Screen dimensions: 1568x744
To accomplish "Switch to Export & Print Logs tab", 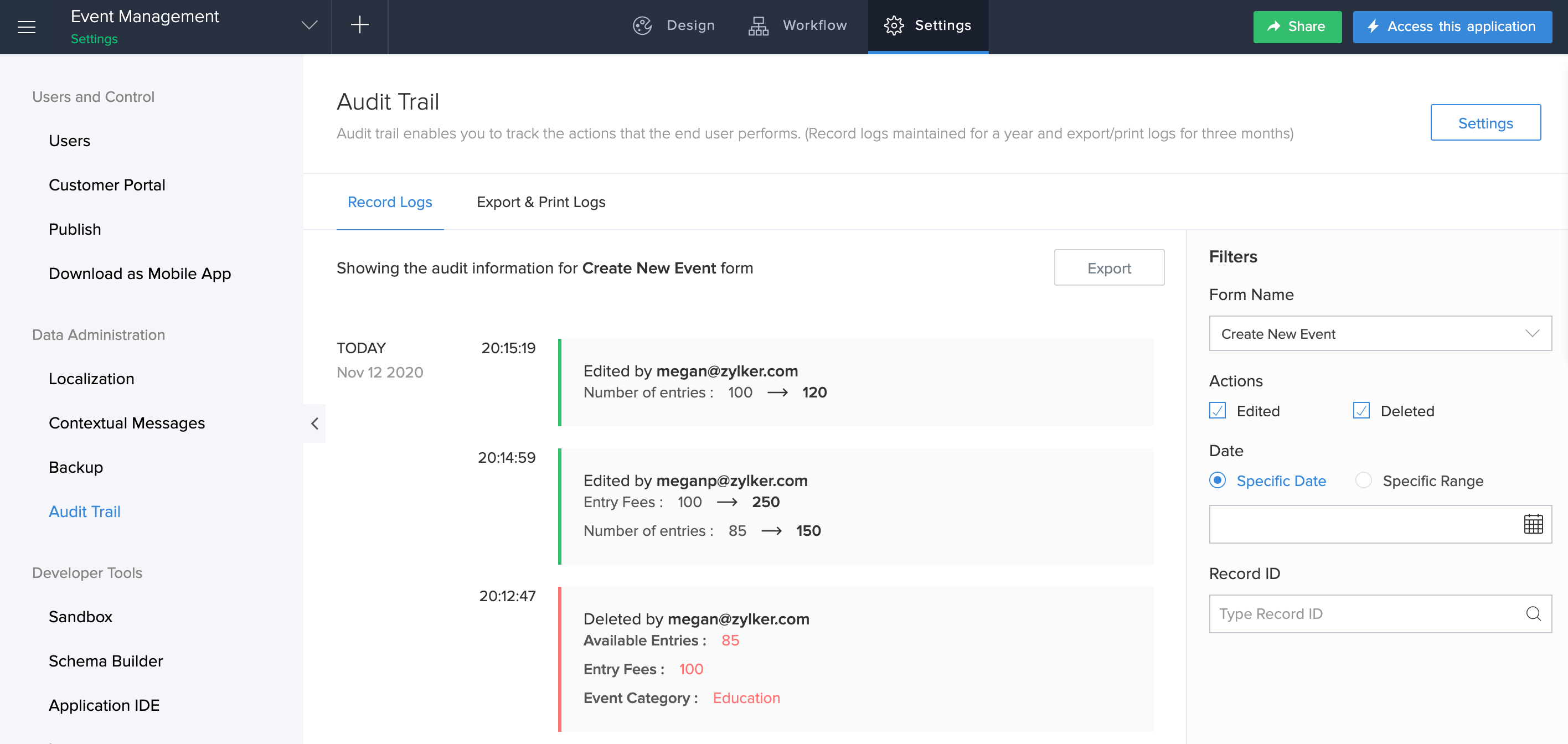I will pos(540,202).
